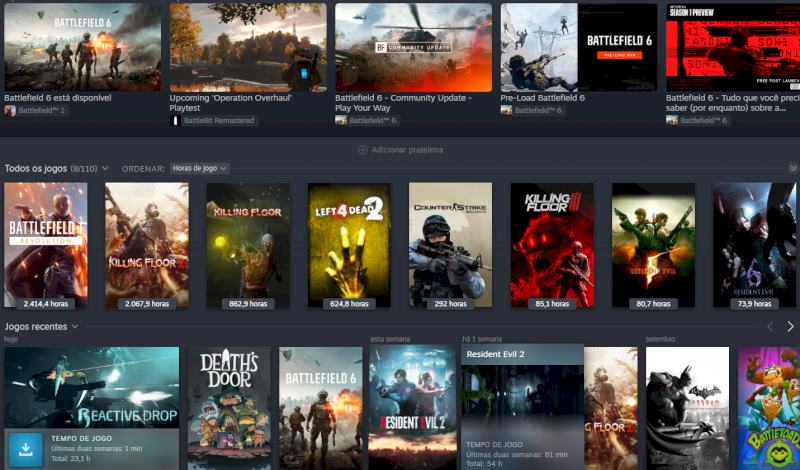Go to next page of recent games
Screen dimensions: 800x470
[790, 326]
